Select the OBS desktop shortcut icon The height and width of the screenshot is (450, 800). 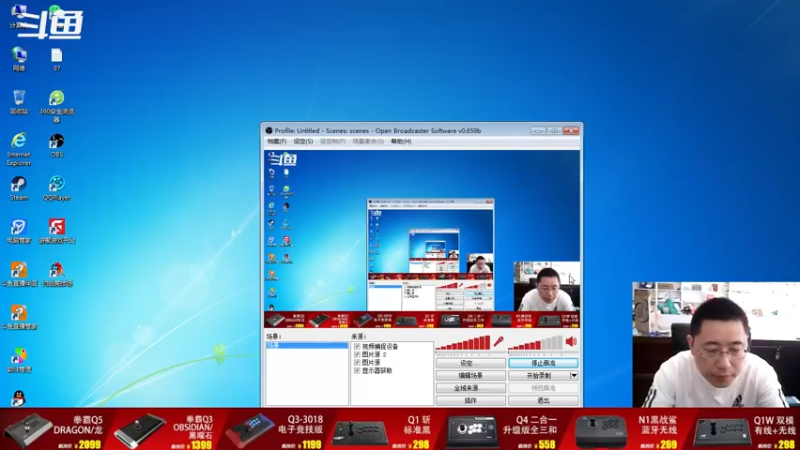tap(57, 145)
